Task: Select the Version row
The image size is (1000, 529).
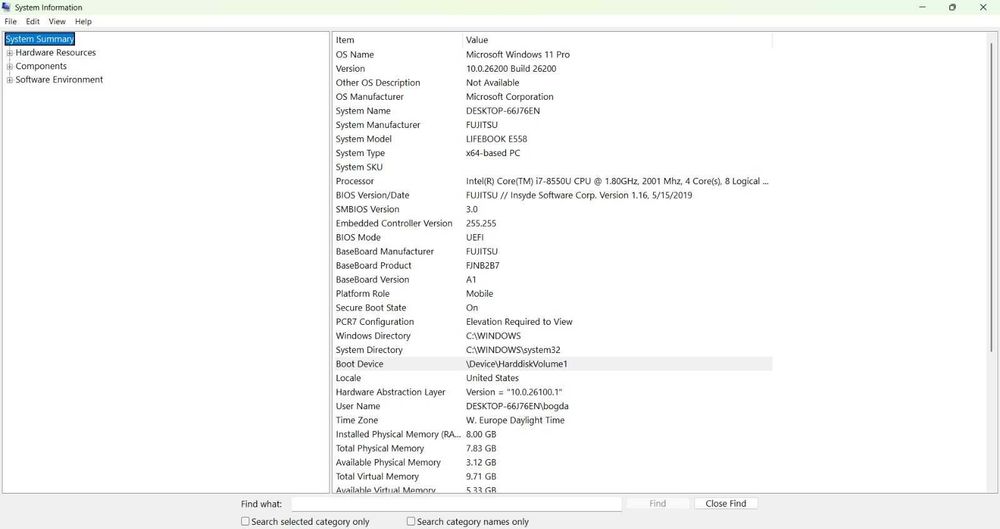Action: tap(552, 68)
